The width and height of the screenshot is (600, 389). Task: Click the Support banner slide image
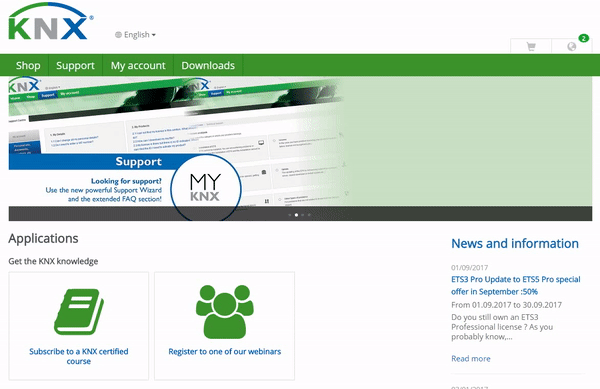pos(300,148)
